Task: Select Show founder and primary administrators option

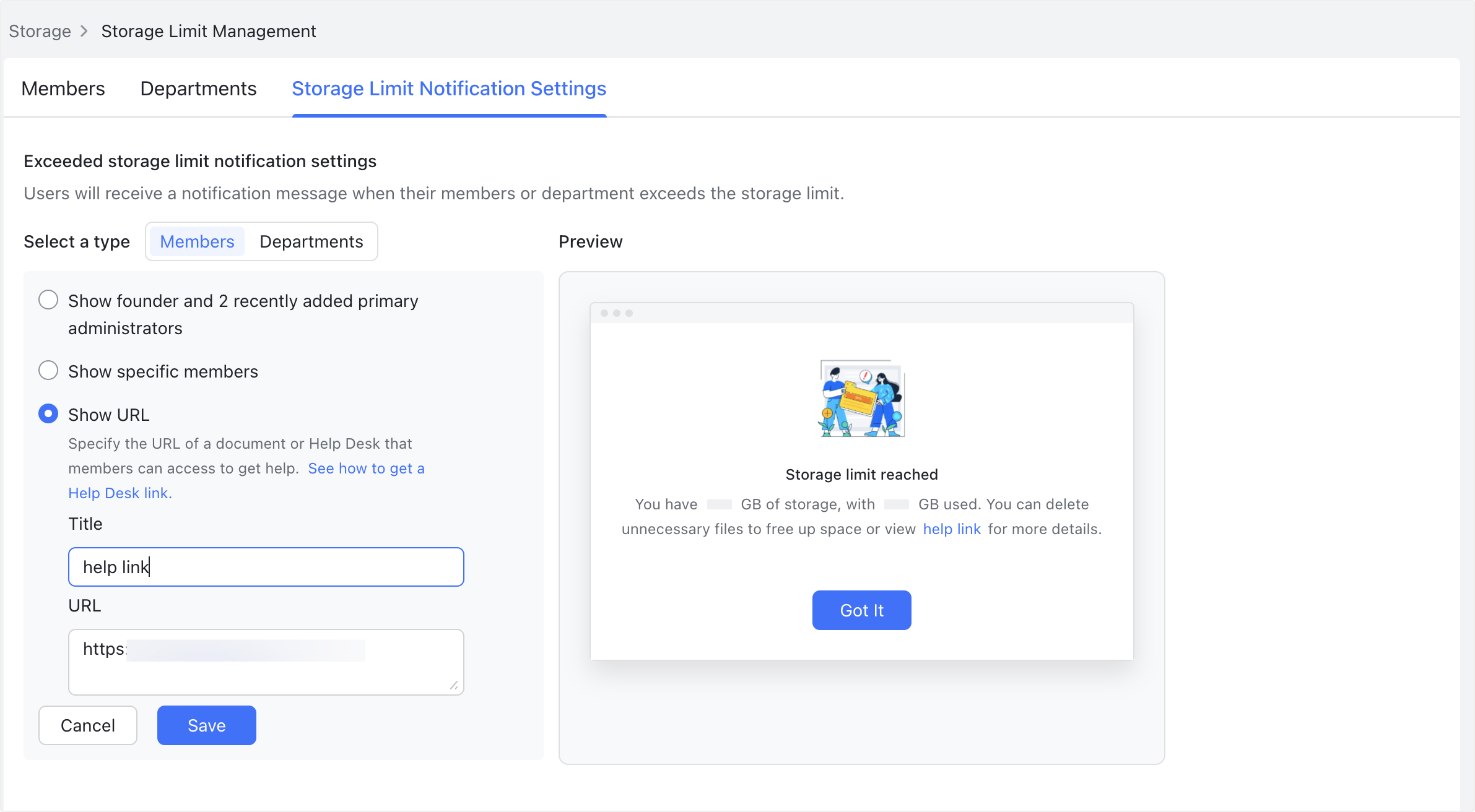Action: 48,300
